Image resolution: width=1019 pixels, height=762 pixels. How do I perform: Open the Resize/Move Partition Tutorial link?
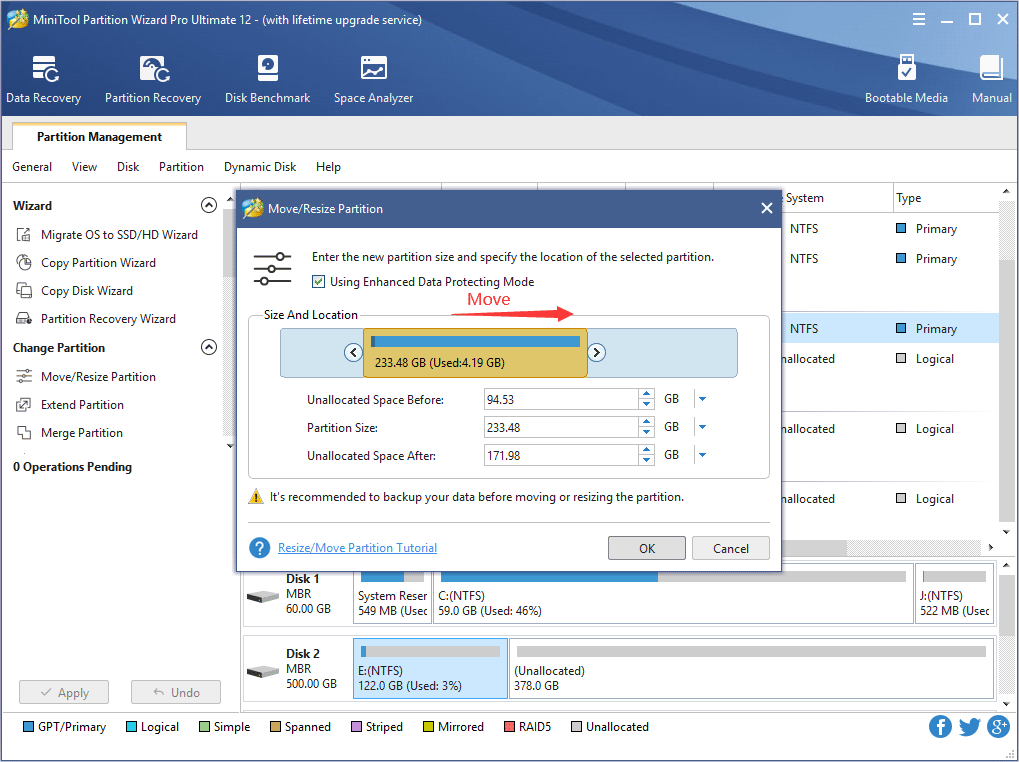[357, 548]
